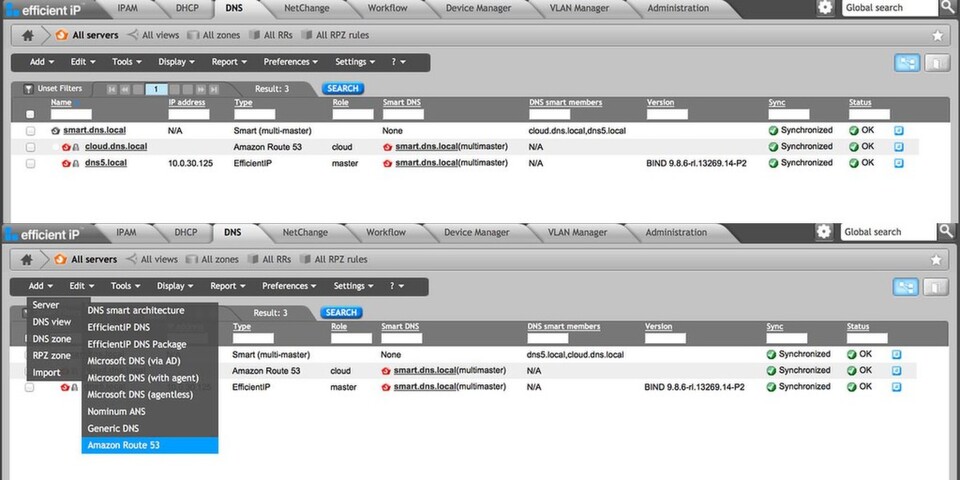Go to All views in the lower breadcrumb

152,260
